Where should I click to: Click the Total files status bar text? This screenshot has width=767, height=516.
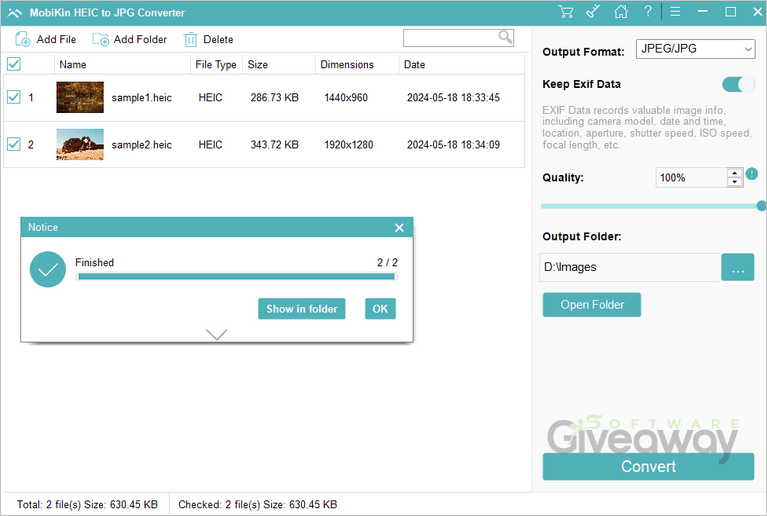[87, 504]
